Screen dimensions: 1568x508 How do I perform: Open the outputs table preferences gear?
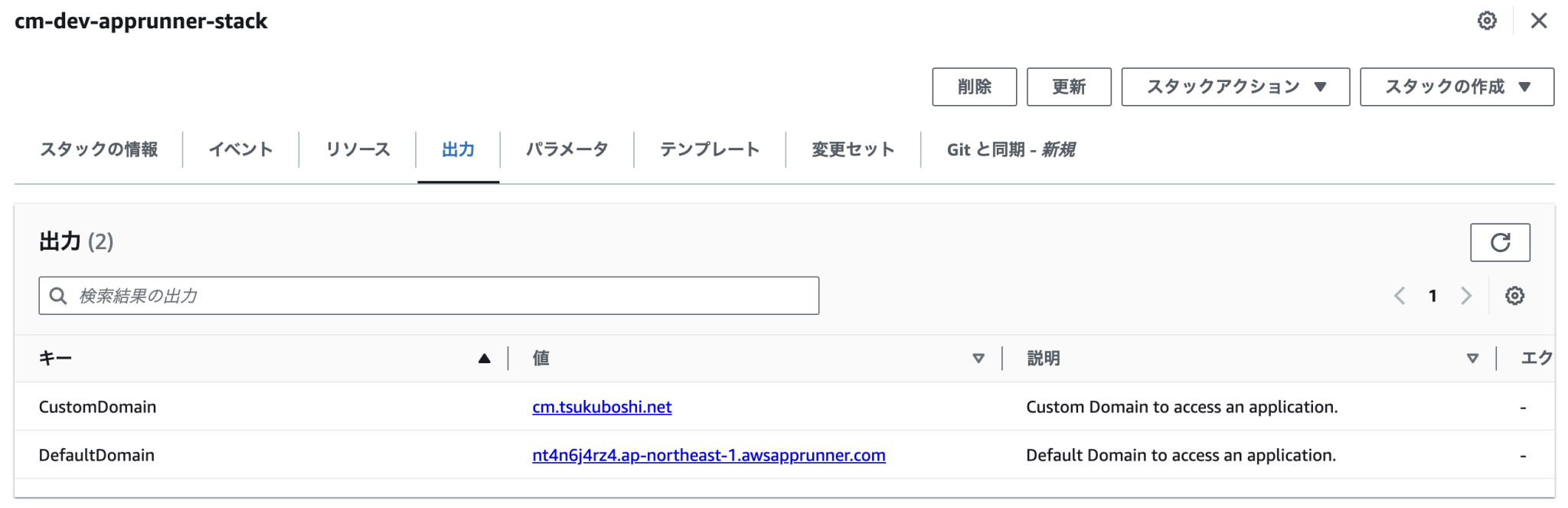coord(1515,296)
